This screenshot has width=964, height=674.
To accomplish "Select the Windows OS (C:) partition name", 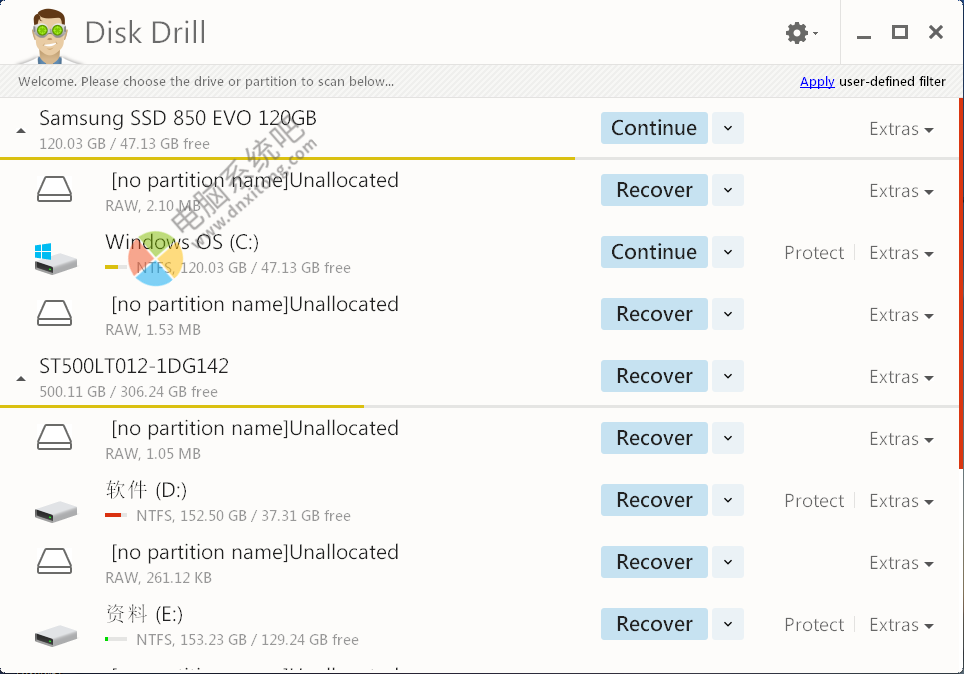I will pyautogui.click(x=182, y=242).
